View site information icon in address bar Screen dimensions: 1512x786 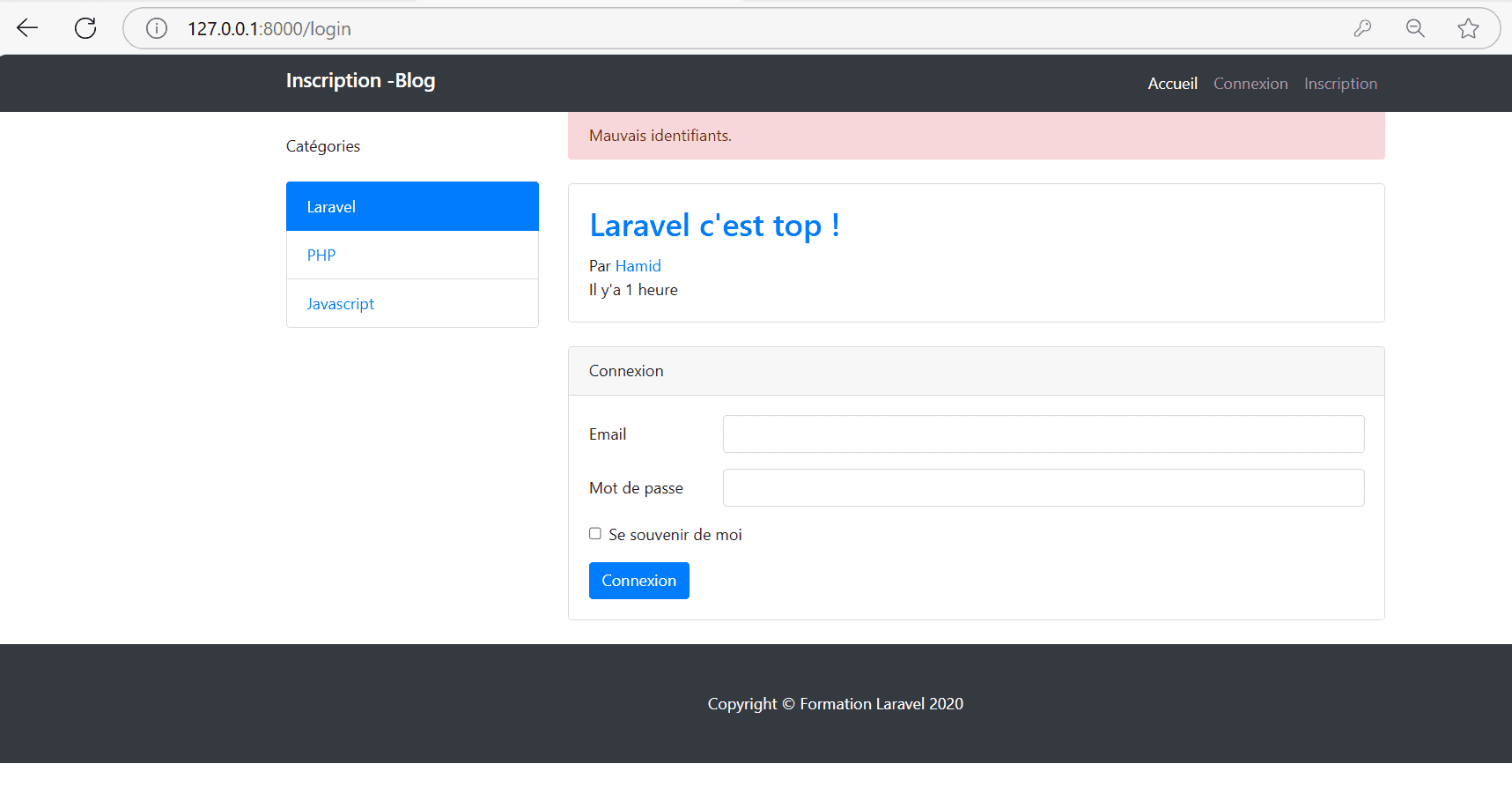157,29
